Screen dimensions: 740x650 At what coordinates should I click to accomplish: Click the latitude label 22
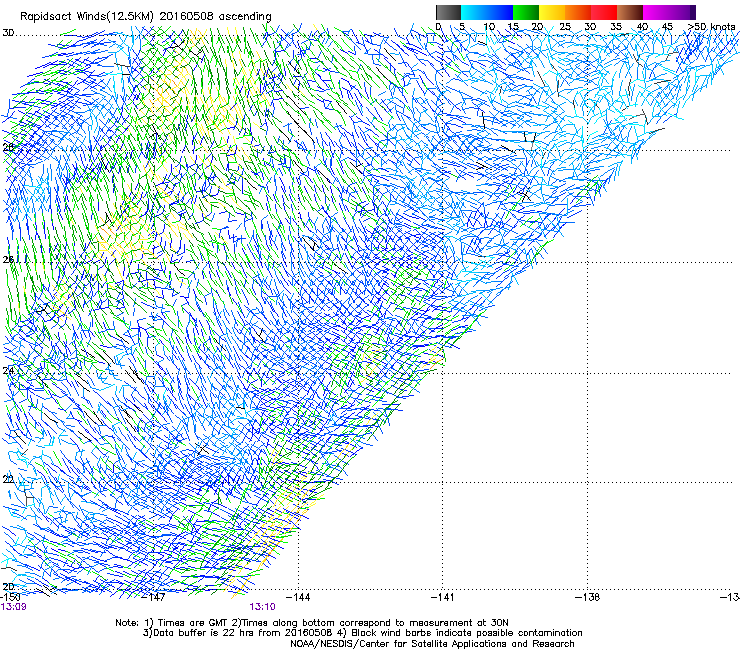click(x=8, y=479)
